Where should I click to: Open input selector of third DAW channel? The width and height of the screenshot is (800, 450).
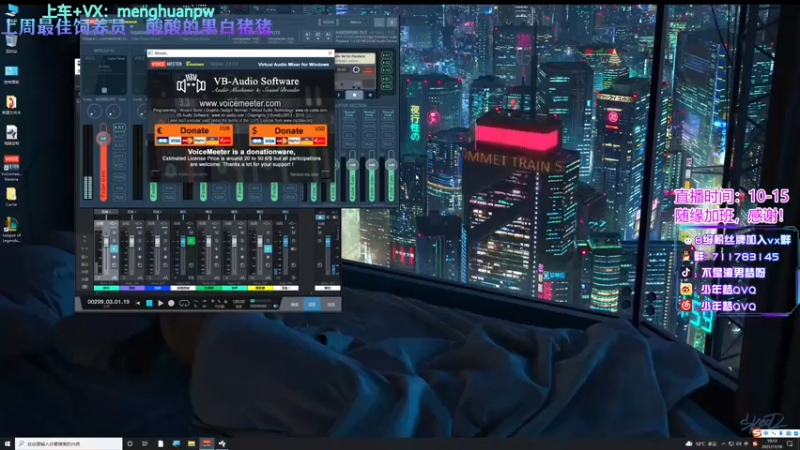tap(157, 212)
